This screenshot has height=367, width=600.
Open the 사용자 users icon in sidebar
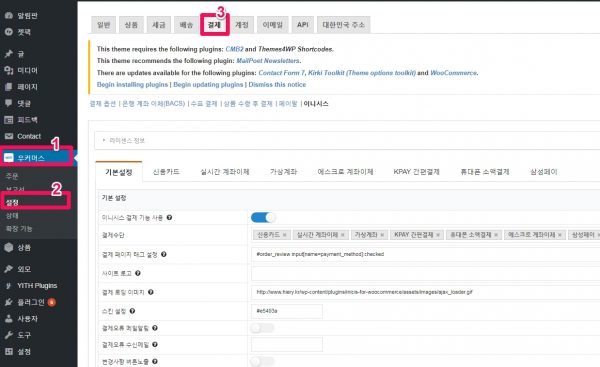(8, 318)
